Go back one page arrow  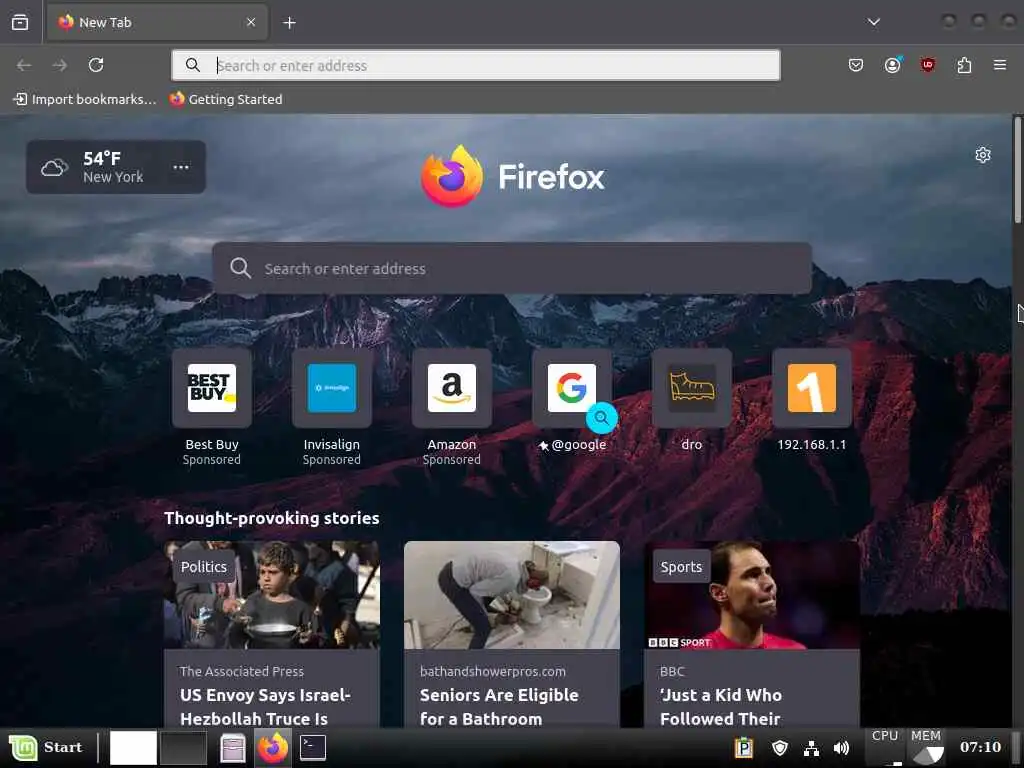24,65
